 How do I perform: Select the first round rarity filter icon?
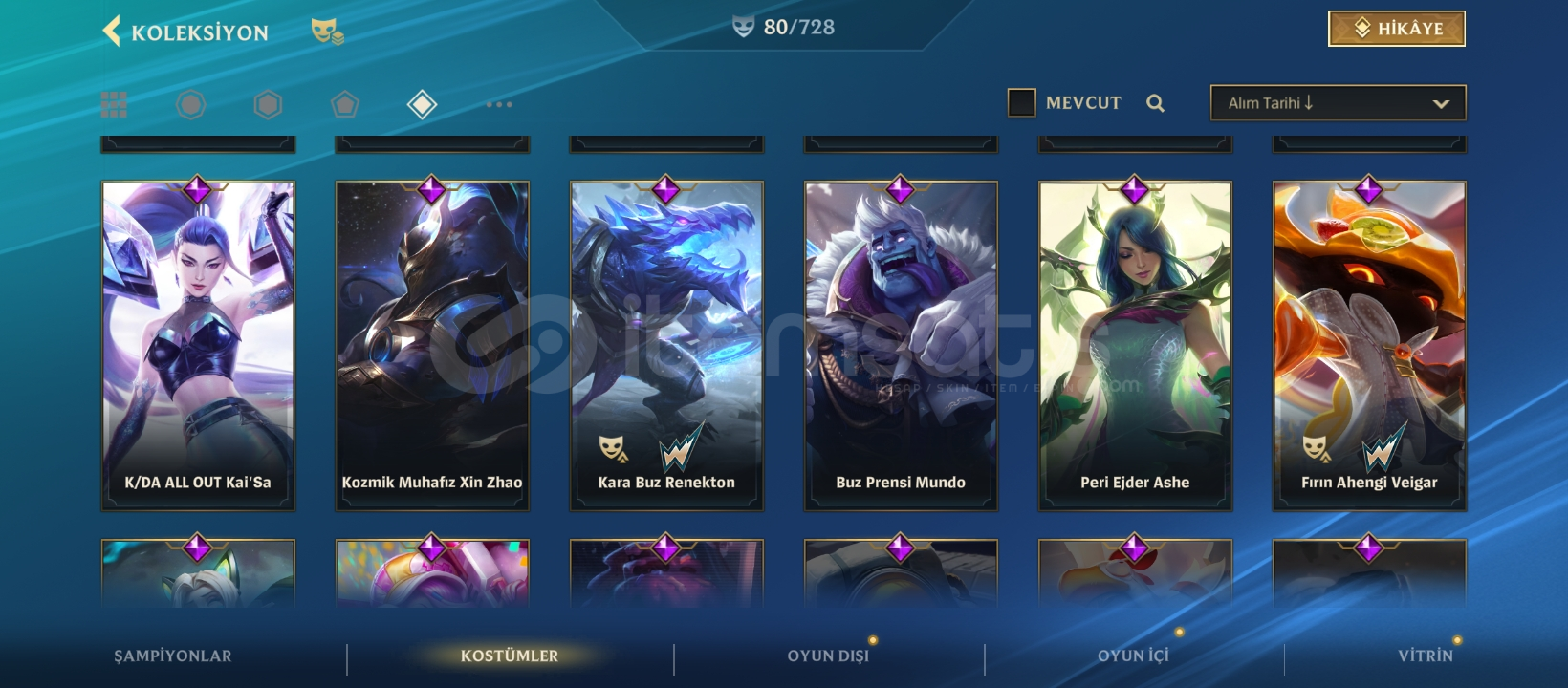pos(191,104)
